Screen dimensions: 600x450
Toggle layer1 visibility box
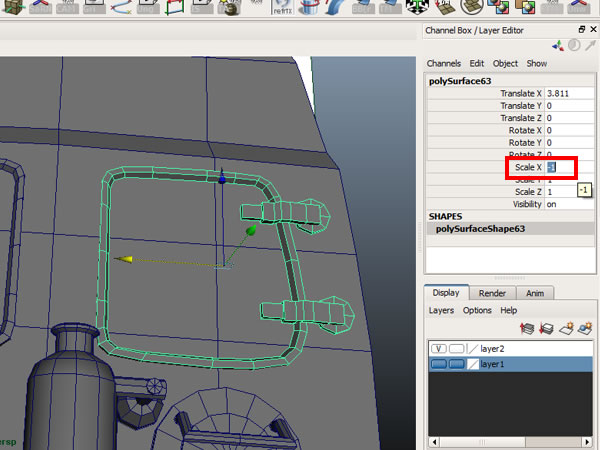(x=438, y=364)
